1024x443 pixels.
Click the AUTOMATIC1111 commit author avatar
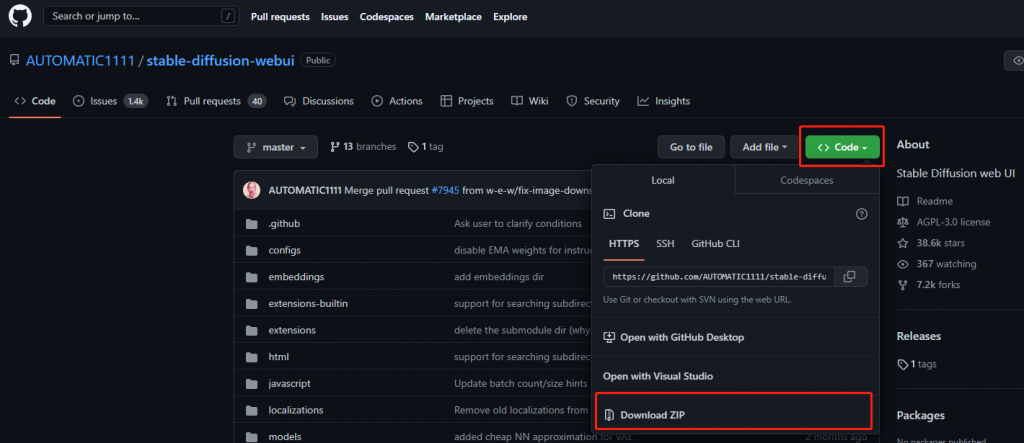[251, 190]
